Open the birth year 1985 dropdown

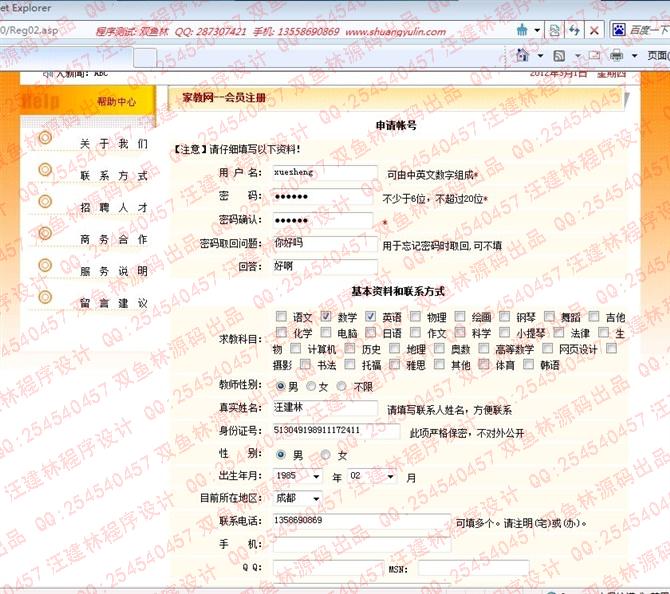[297, 476]
